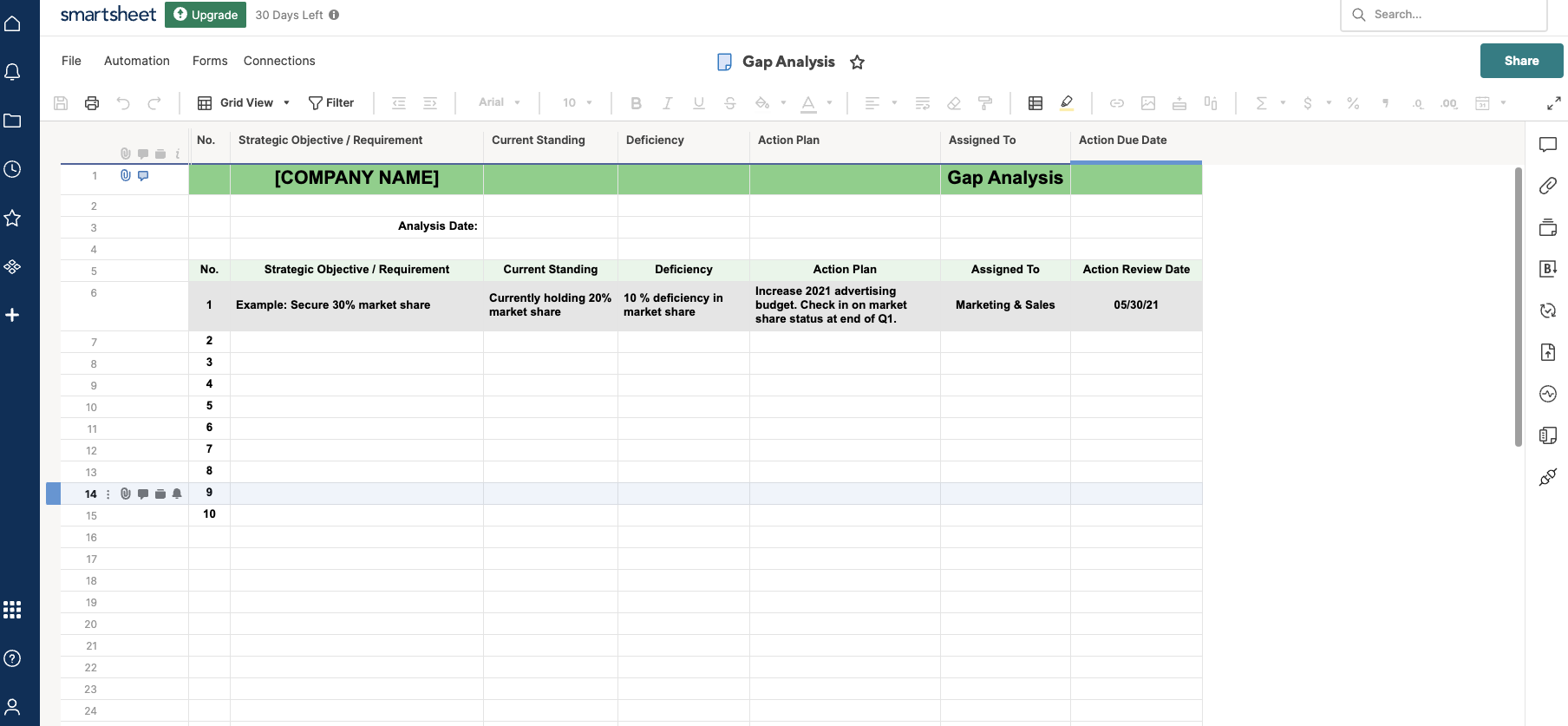Open the Launcher grid icon
Screen dimensions: 1568x726
tap(12, 610)
